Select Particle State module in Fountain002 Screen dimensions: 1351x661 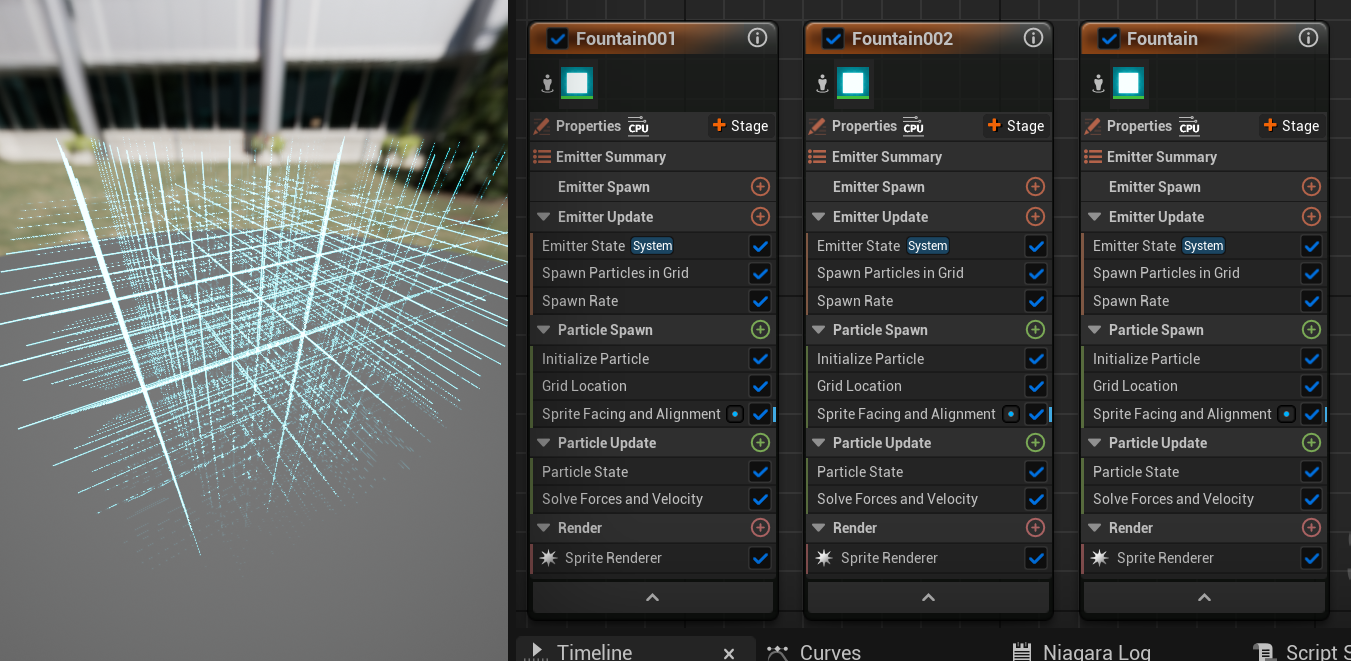point(860,472)
